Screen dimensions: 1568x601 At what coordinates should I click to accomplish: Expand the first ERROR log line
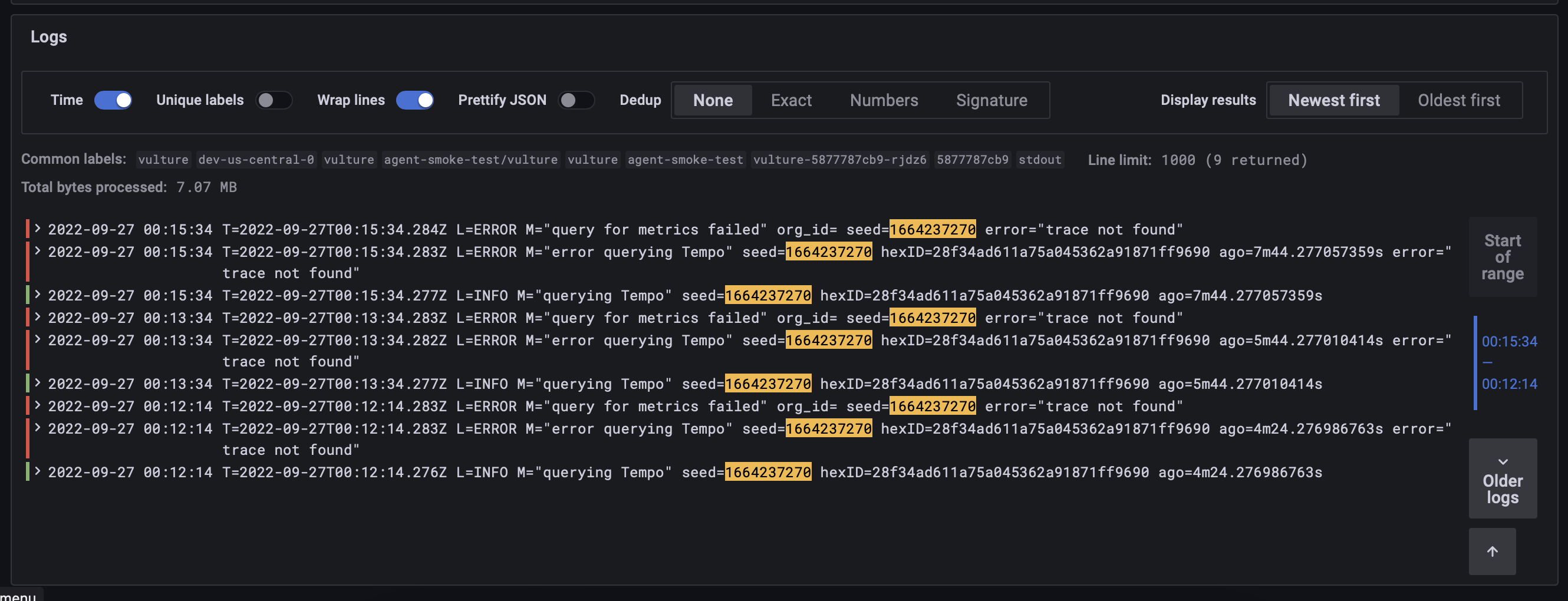click(x=37, y=229)
